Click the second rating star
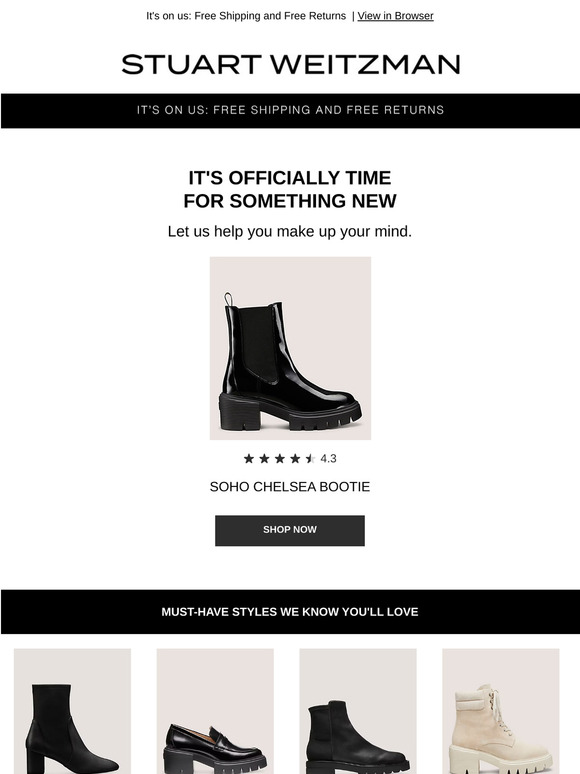 click(x=264, y=459)
